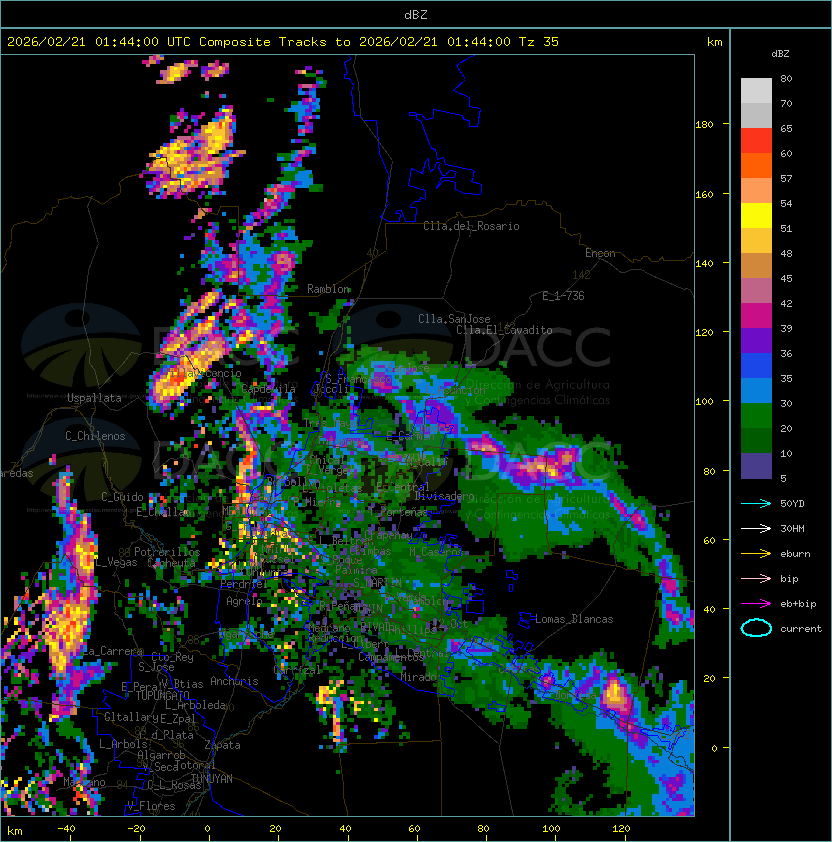The height and width of the screenshot is (842, 832).
Task: Pick the light blue 35-30 dBZ swatch
Action: [756, 391]
